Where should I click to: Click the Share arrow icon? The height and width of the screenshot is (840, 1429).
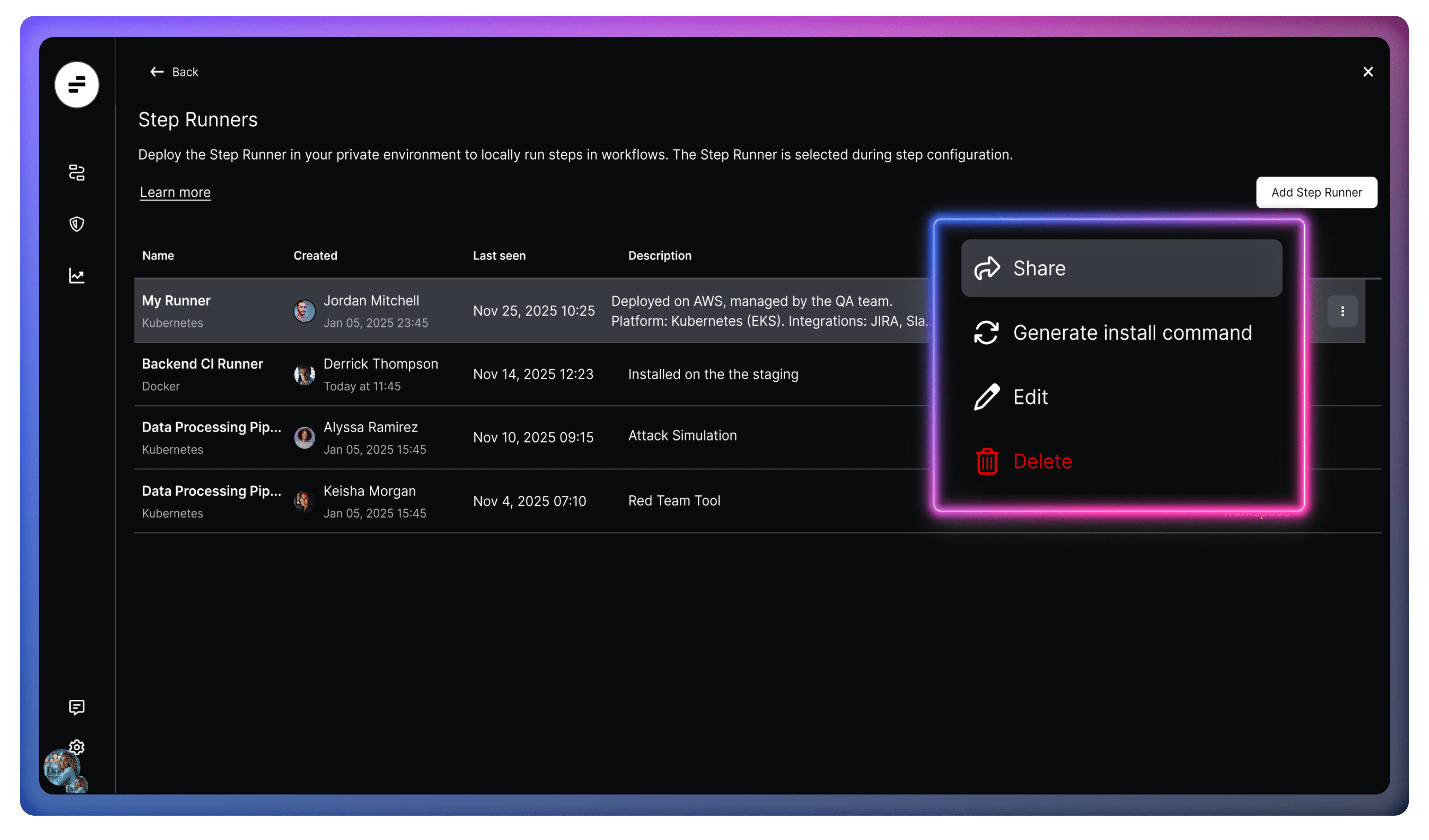pos(987,268)
